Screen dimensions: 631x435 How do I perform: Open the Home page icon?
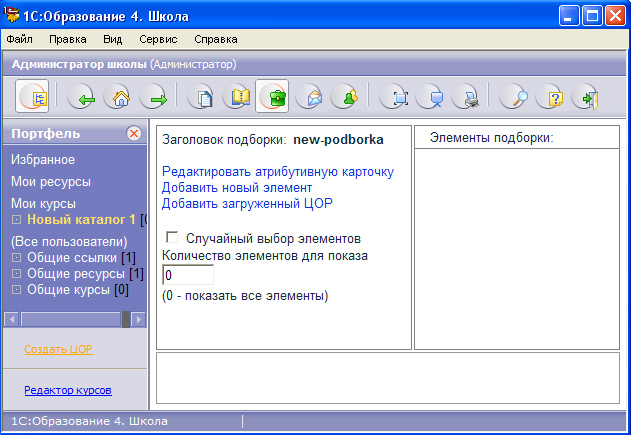118,97
